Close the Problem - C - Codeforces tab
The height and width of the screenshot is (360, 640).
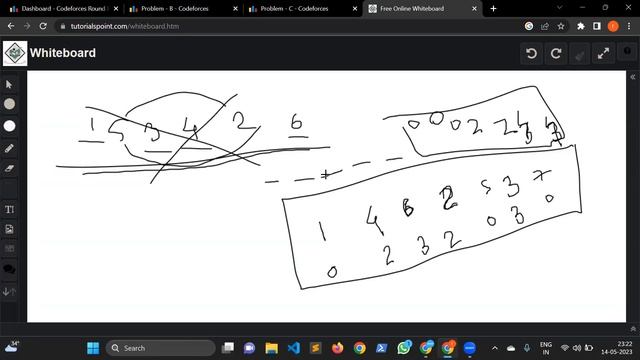tap(355, 9)
